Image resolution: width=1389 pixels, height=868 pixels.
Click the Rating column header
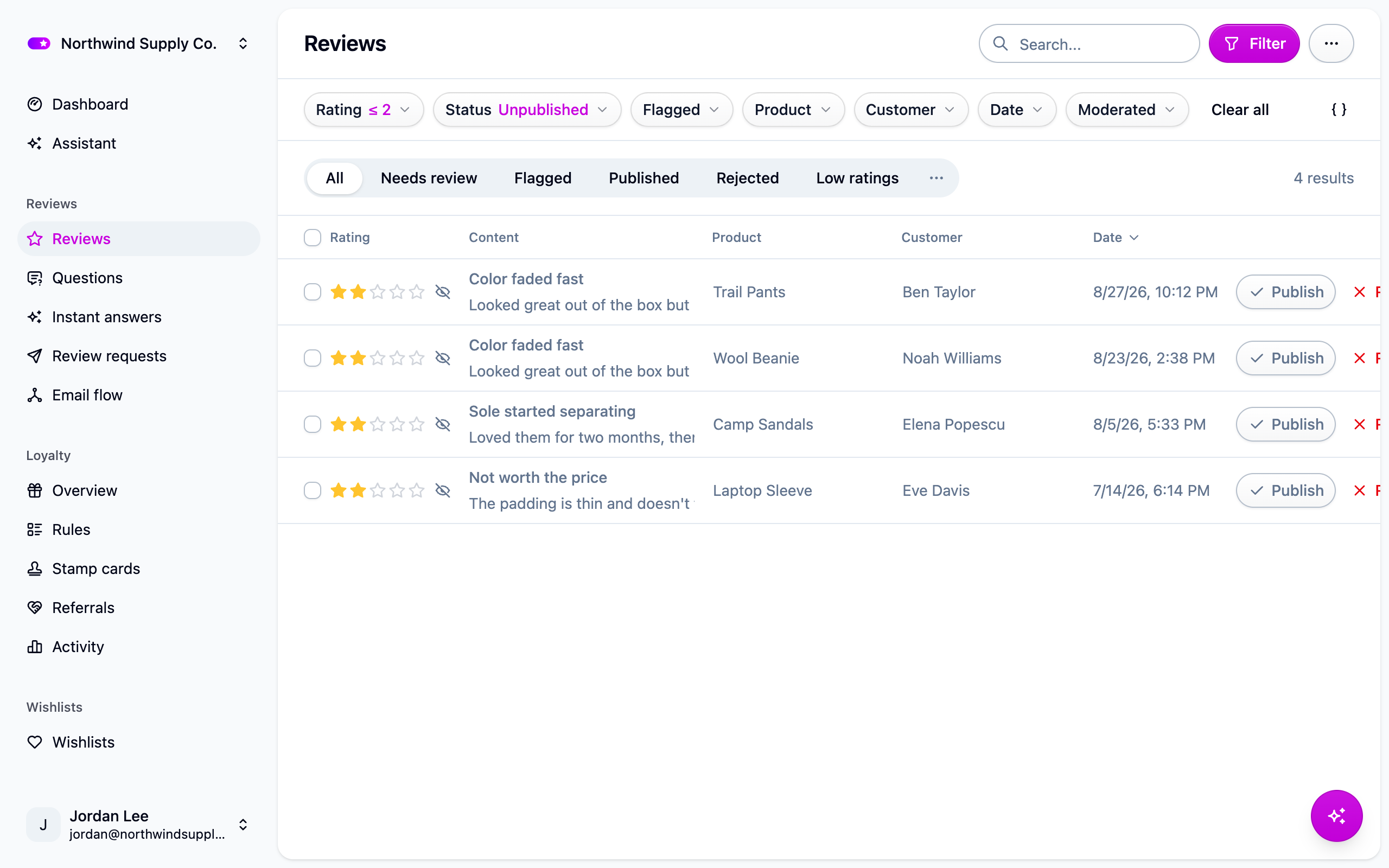[349, 237]
